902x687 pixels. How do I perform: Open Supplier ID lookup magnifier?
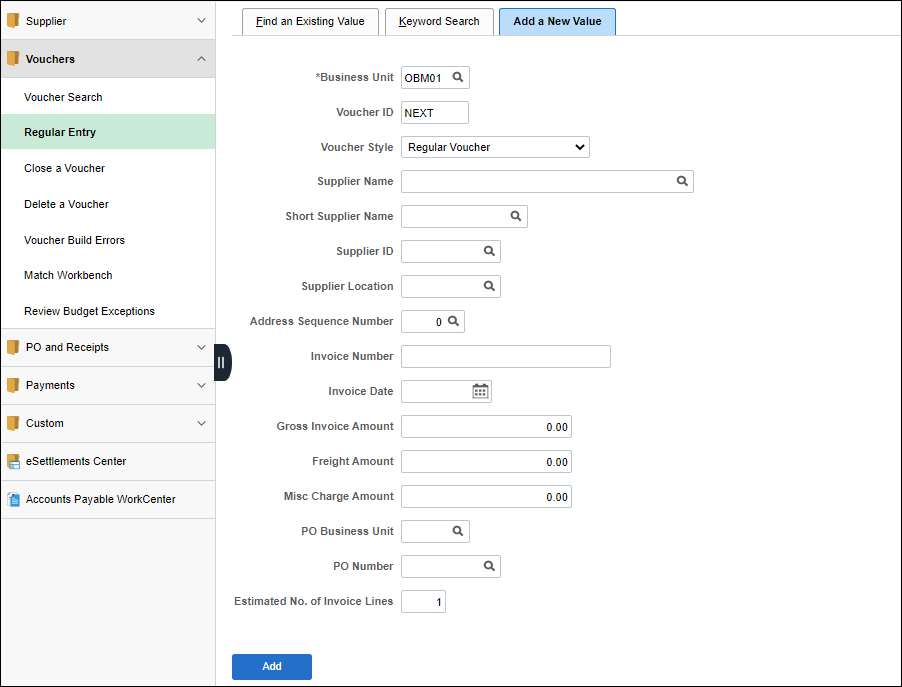(489, 251)
